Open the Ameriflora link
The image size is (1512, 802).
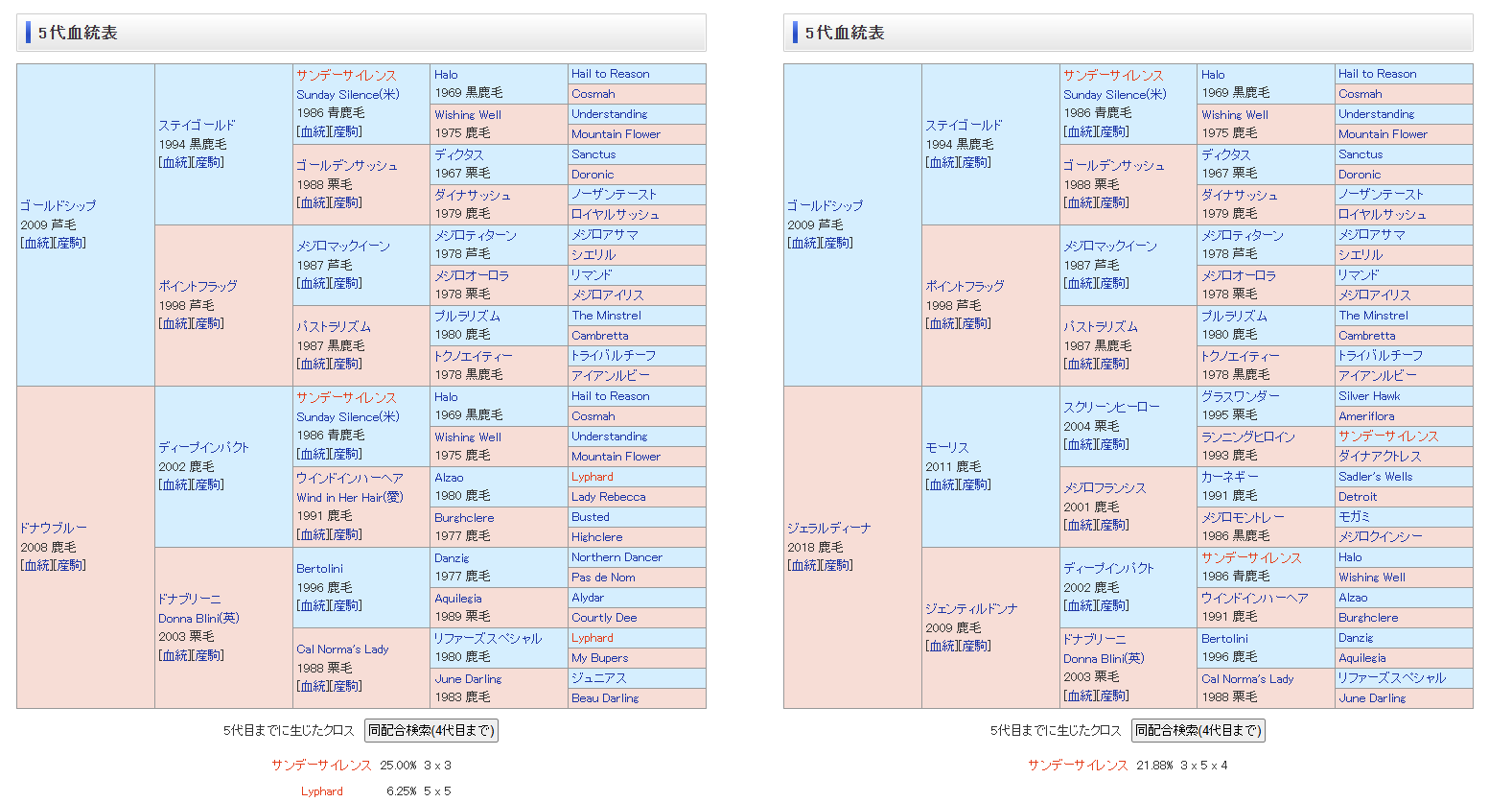[1366, 416]
